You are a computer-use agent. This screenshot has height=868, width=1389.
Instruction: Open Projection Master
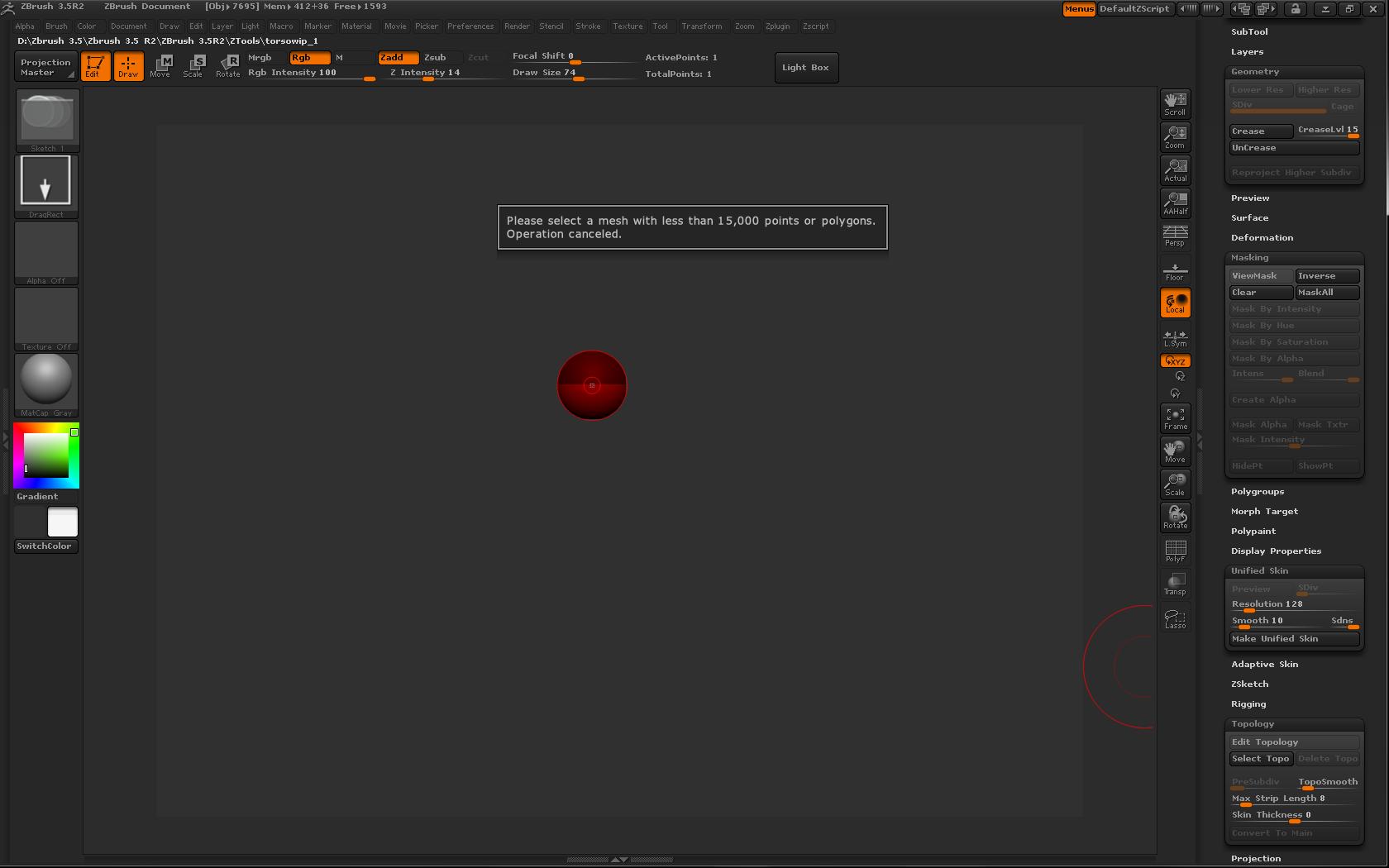tap(46, 67)
